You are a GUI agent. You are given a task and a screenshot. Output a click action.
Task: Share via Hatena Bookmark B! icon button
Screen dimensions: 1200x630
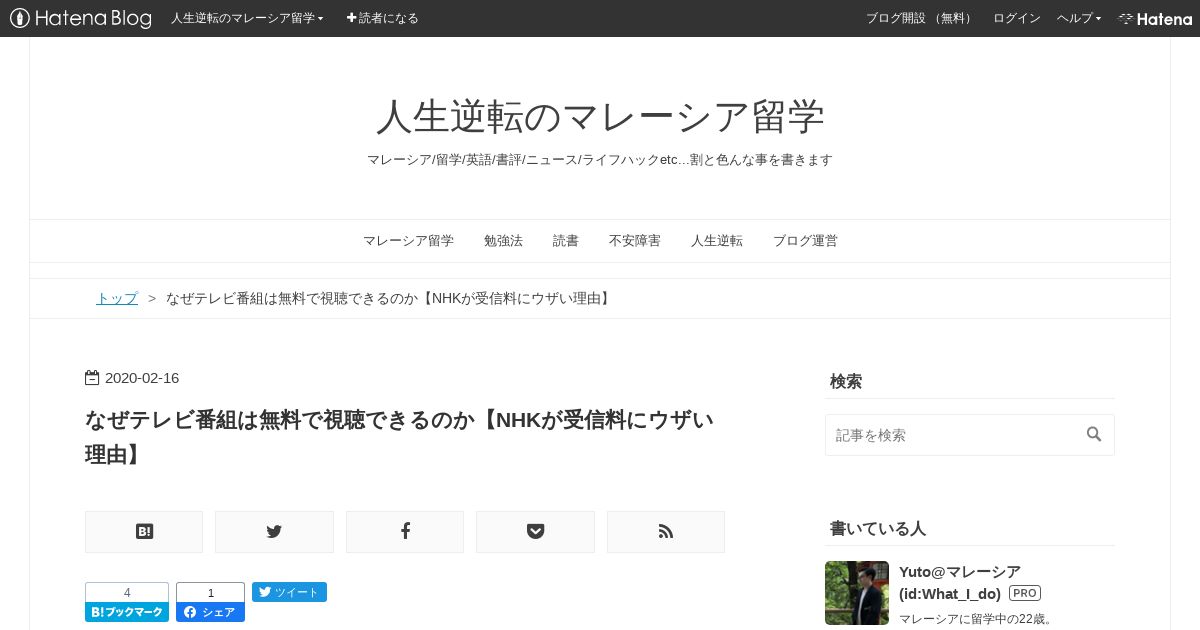pyautogui.click(x=144, y=532)
